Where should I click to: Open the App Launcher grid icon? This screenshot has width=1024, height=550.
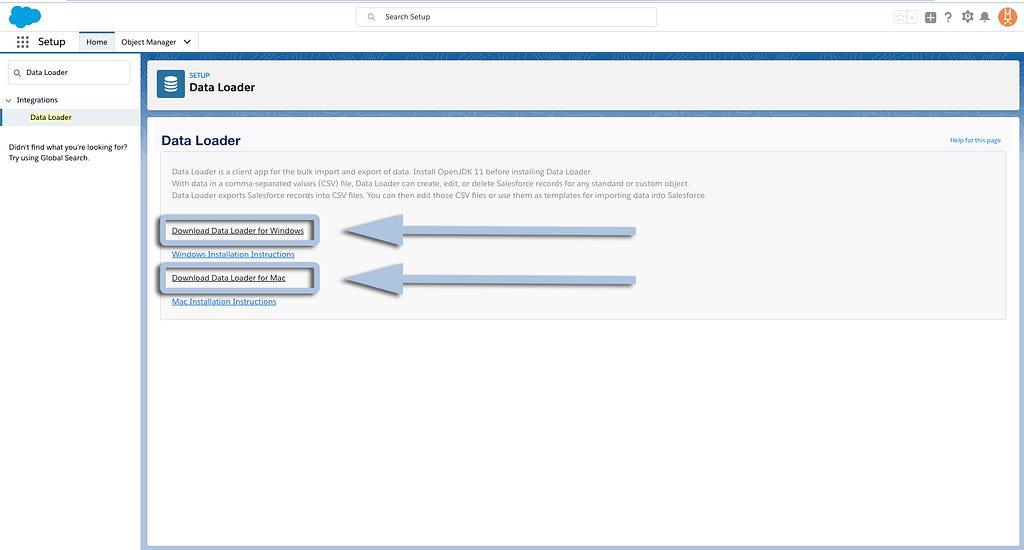22,42
